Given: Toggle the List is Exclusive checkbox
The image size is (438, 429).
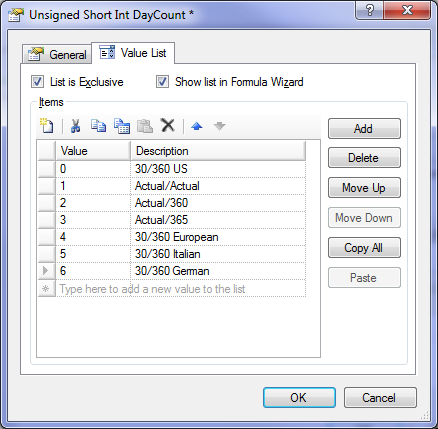Looking at the screenshot, I should pos(37,82).
